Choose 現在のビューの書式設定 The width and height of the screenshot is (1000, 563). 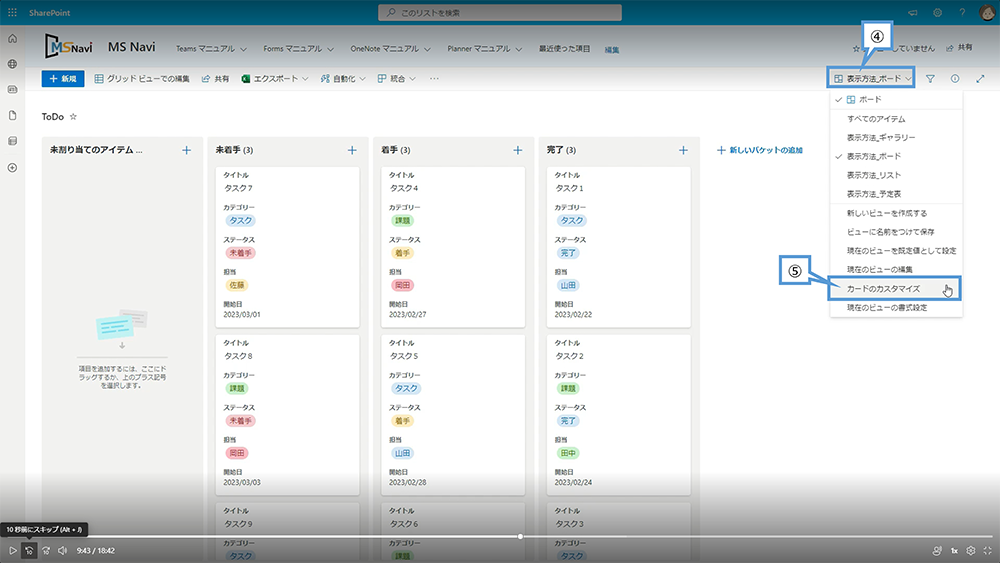click(x=896, y=307)
